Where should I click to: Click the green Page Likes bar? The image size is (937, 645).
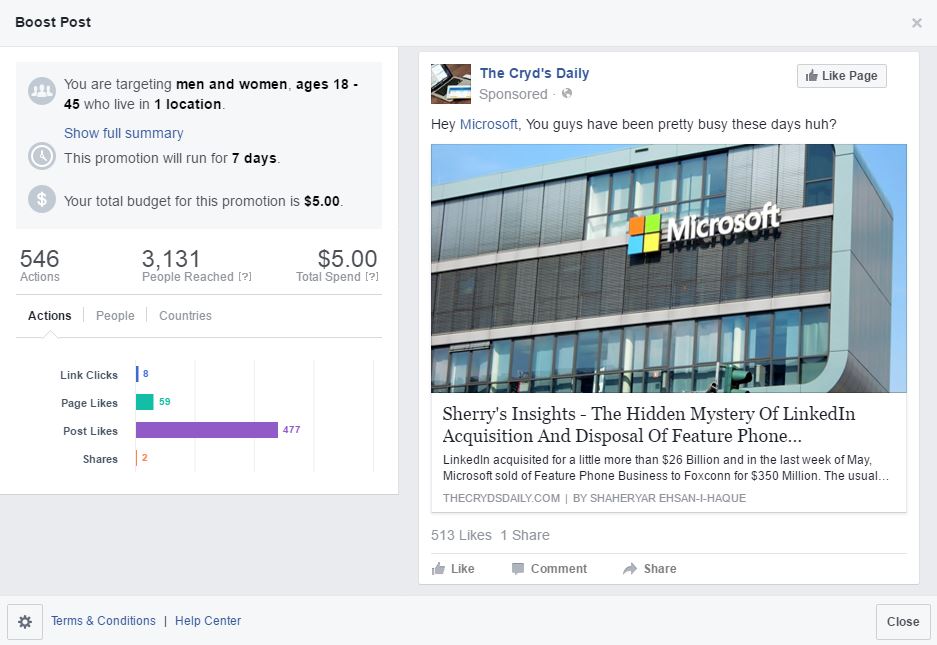click(145, 402)
